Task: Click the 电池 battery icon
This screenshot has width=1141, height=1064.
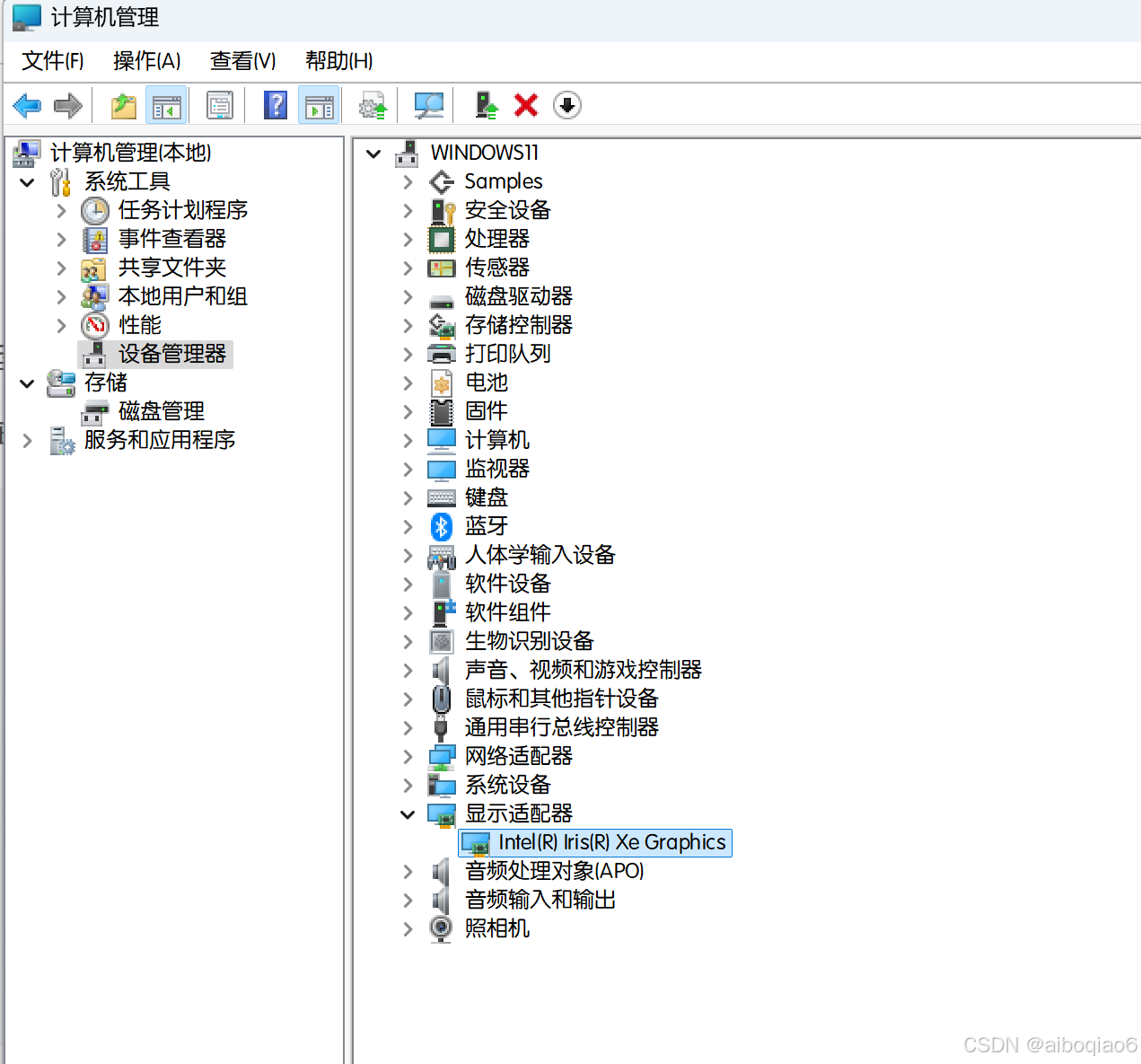Action: [442, 383]
